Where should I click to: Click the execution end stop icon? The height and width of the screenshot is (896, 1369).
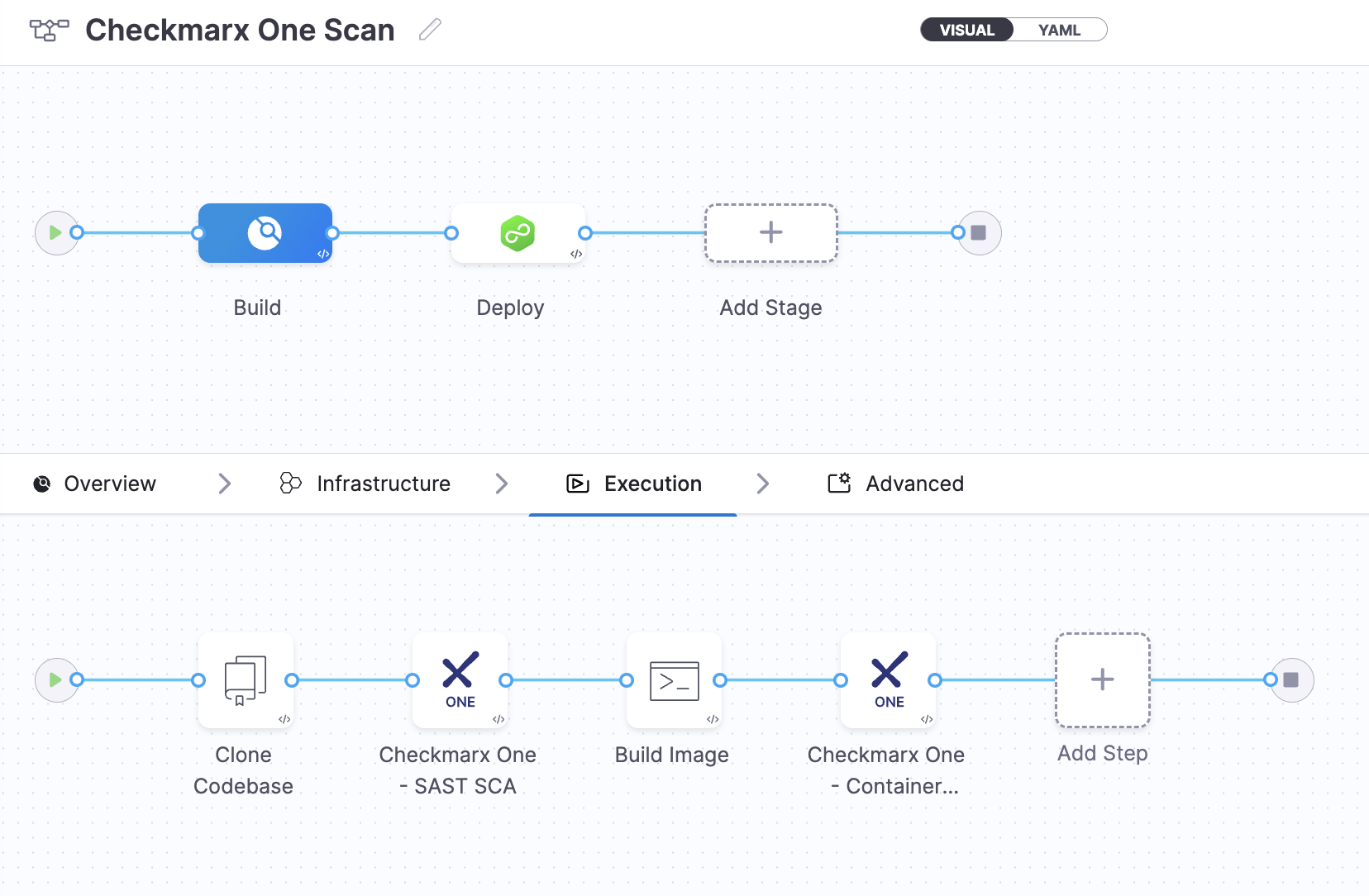(1291, 680)
